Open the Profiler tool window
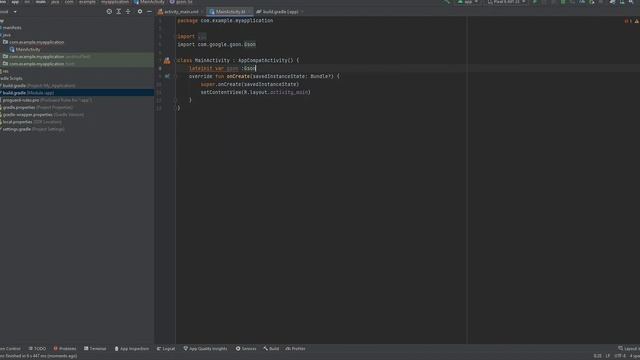Screen dimensions: 640x360 296,349
